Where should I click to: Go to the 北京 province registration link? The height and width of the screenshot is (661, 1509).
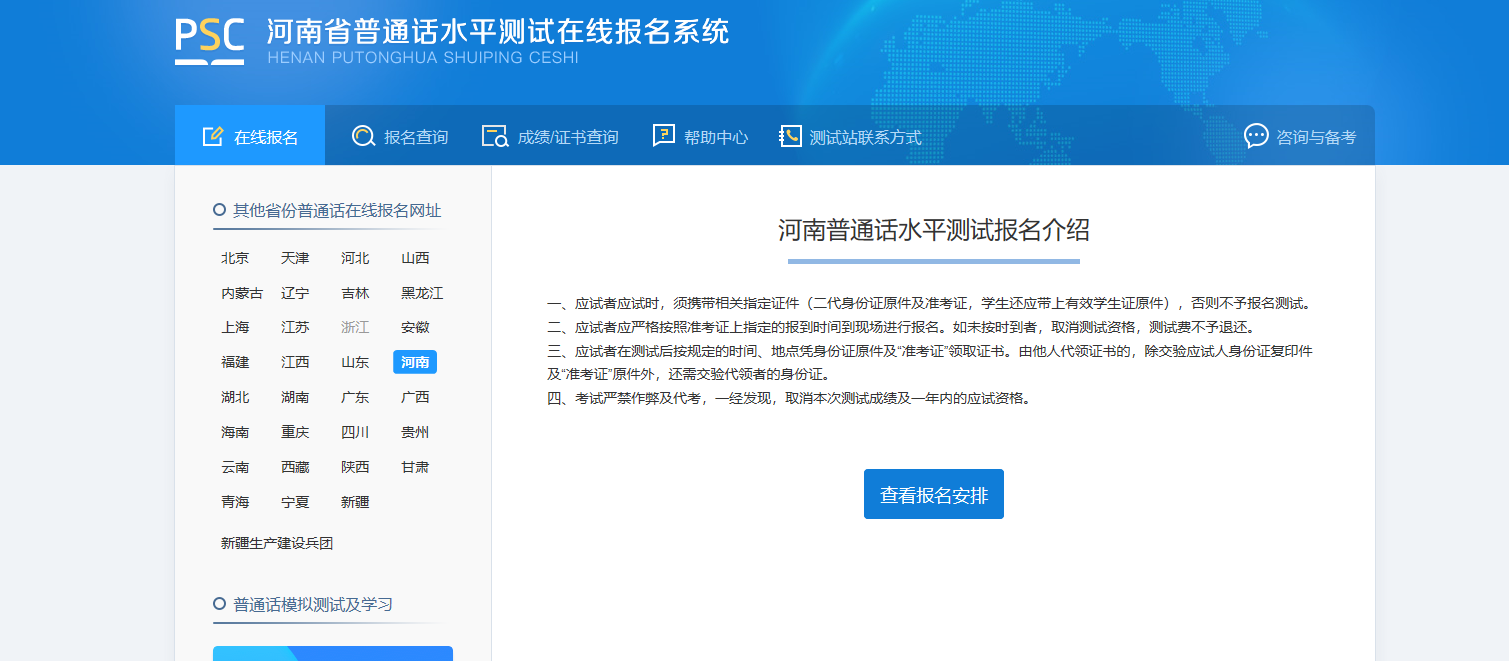point(235,258)
